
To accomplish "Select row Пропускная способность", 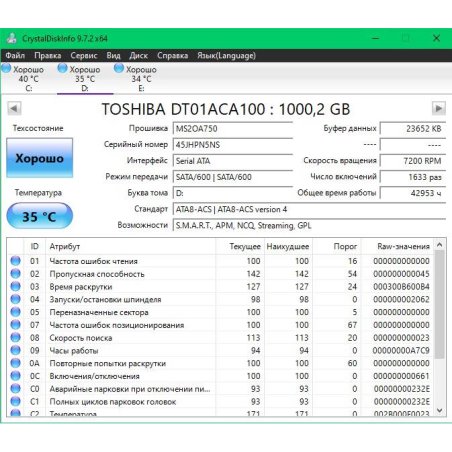I will click(220, 274).
